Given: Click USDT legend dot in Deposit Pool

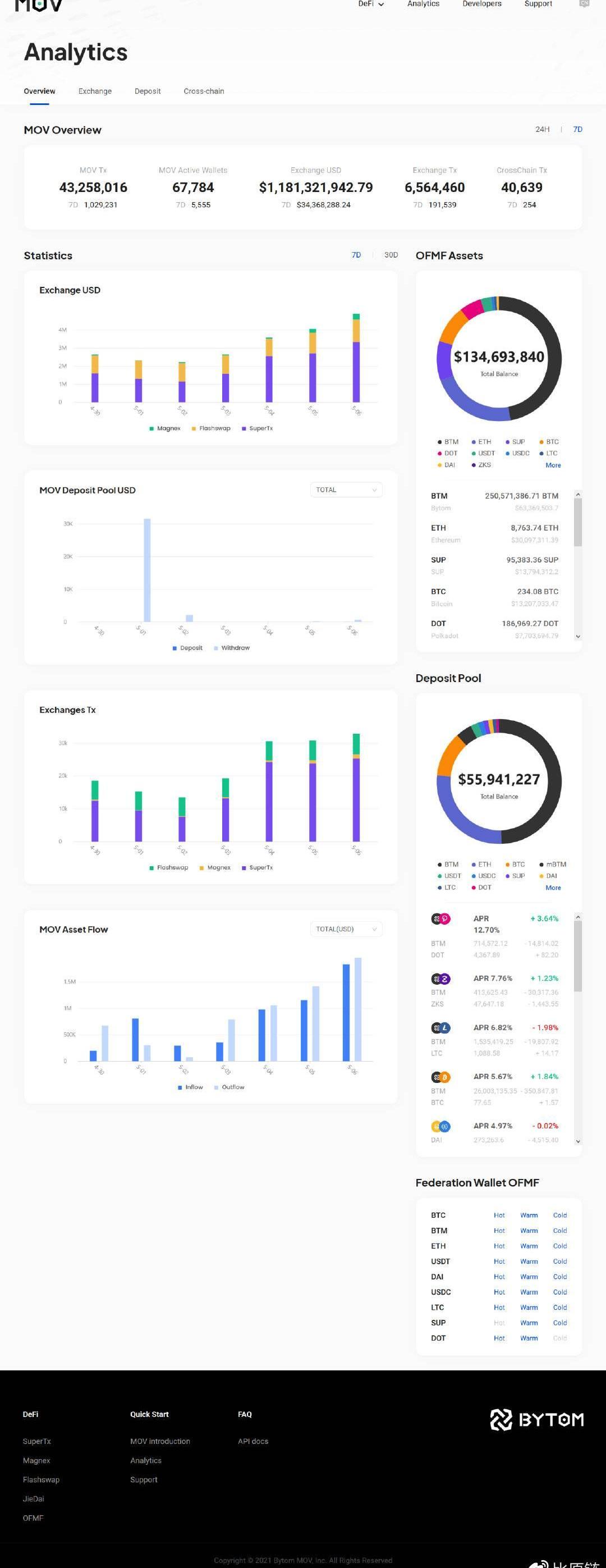Looking at the screenshot, I should [439, 876].
